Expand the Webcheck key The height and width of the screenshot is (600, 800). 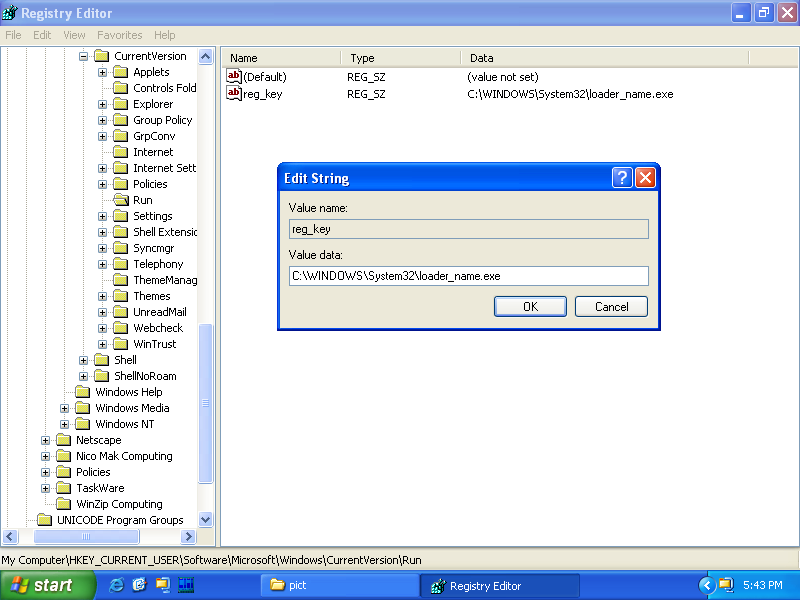[x=103, y=328]
